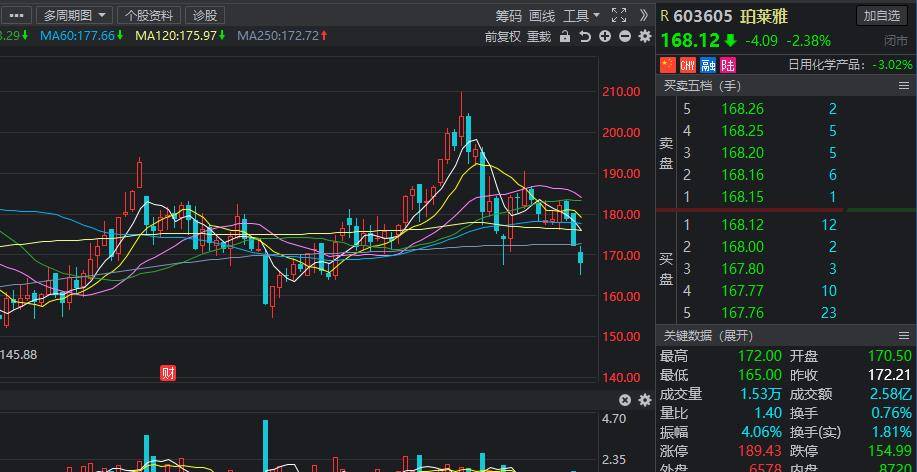The height and width of the screenshot is (472, 917).
Task: Click the double chevron to expand toolbar
Action: tap(643, 15)
